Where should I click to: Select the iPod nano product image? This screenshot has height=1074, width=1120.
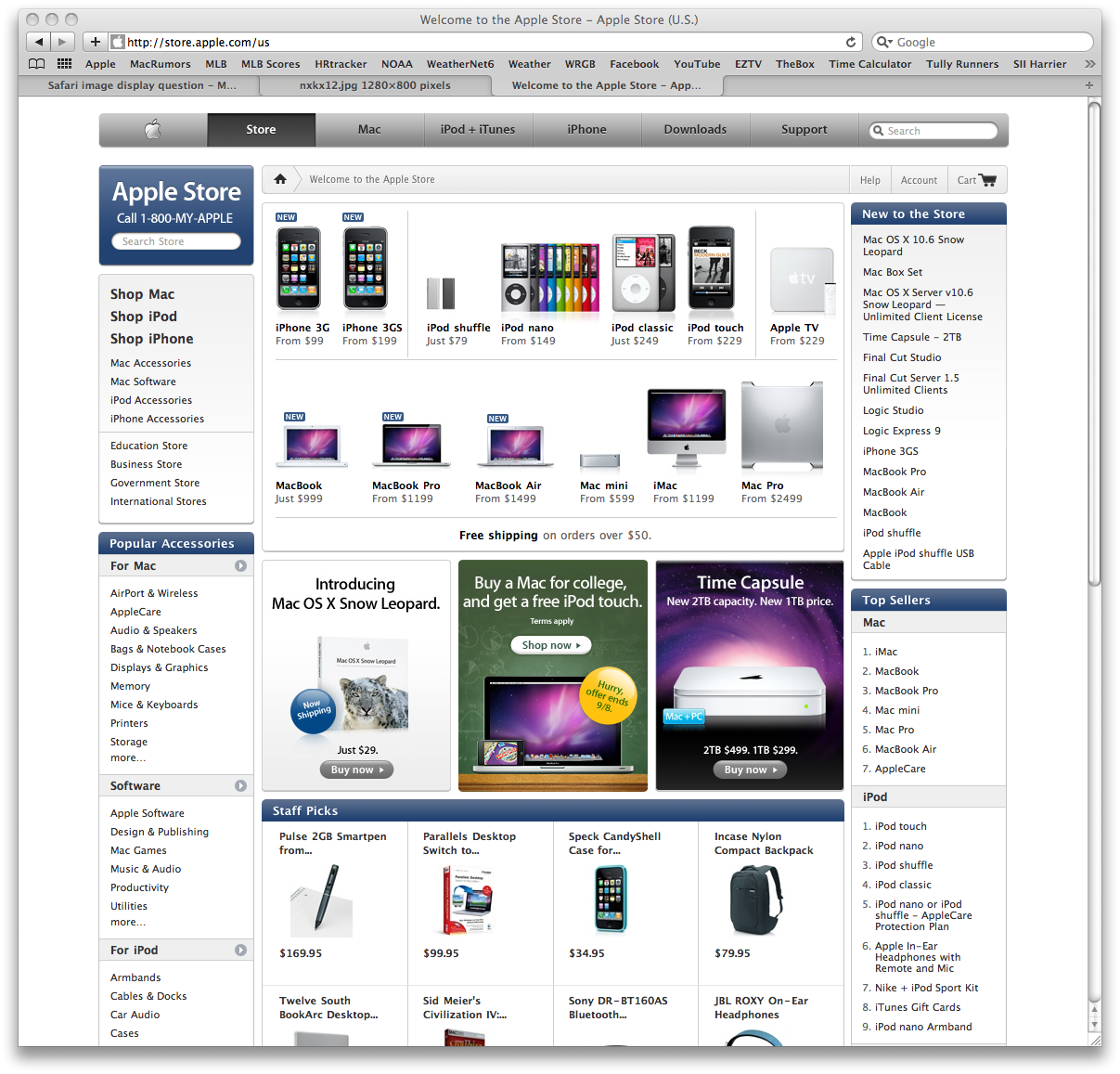pyautogui.click(x=550, y=277)
